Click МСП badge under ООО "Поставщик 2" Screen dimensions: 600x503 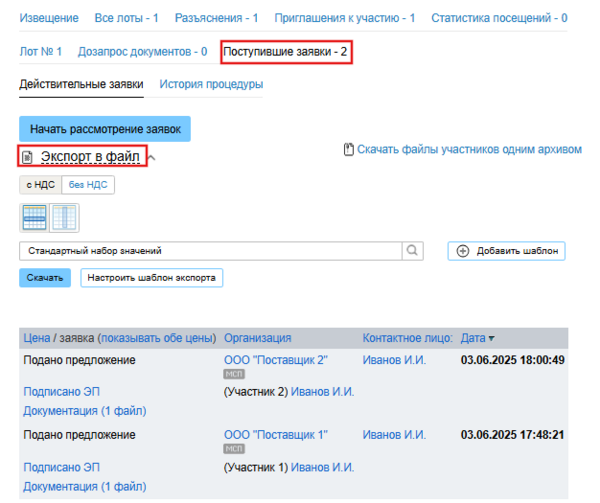pyautogui.click(x=233, y=374)
